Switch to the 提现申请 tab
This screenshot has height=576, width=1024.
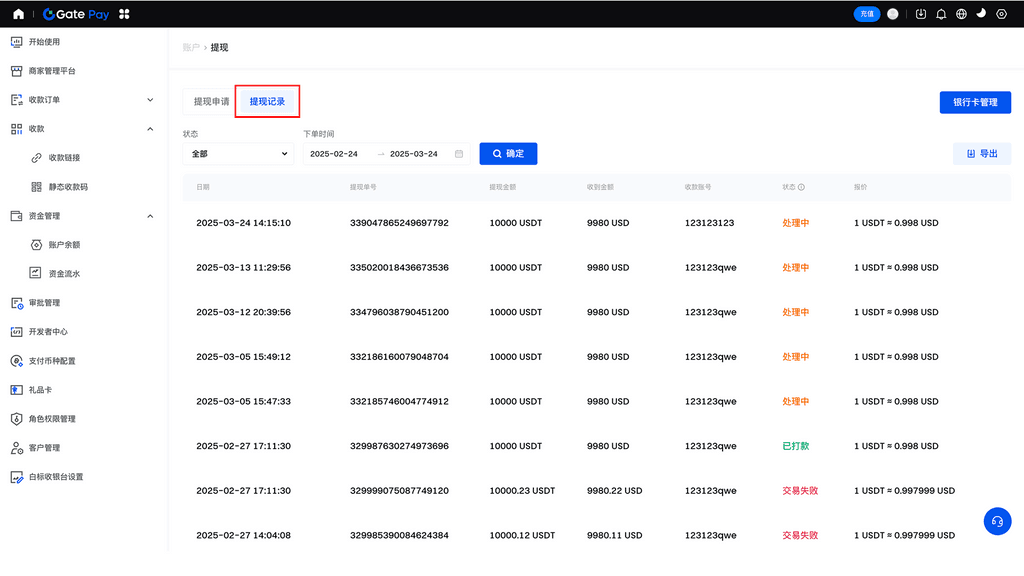point(211,102)
